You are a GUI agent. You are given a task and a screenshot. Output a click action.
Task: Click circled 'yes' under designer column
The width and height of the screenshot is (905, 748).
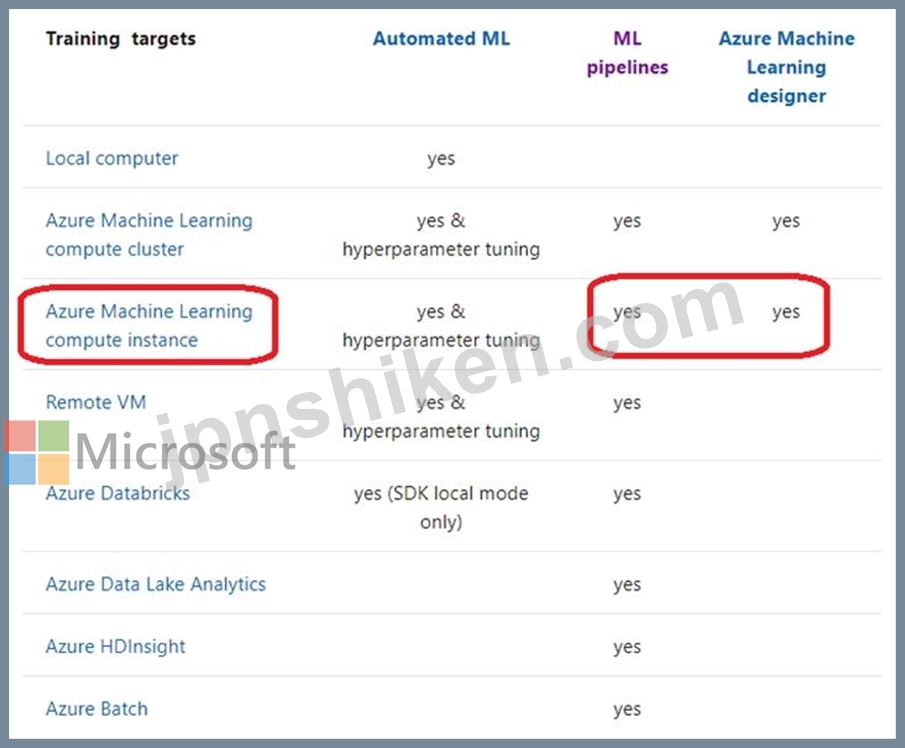coord(786,312)
